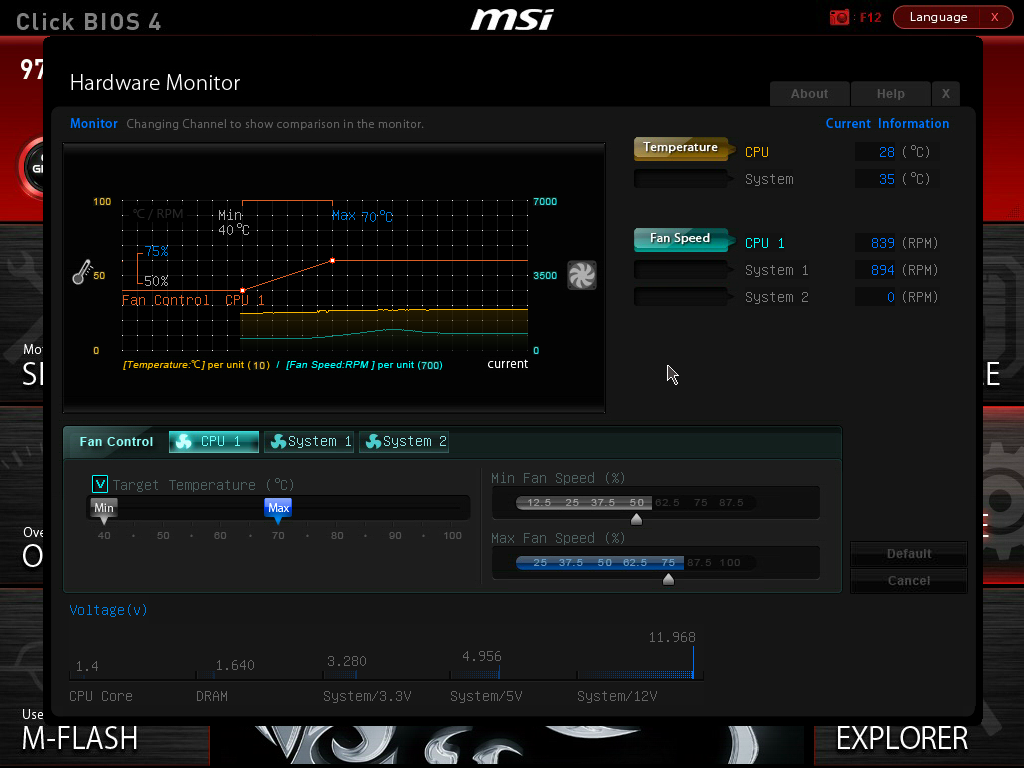Click the fan icon right of graph
The image size is (1024, 768).
pos(581,275)
